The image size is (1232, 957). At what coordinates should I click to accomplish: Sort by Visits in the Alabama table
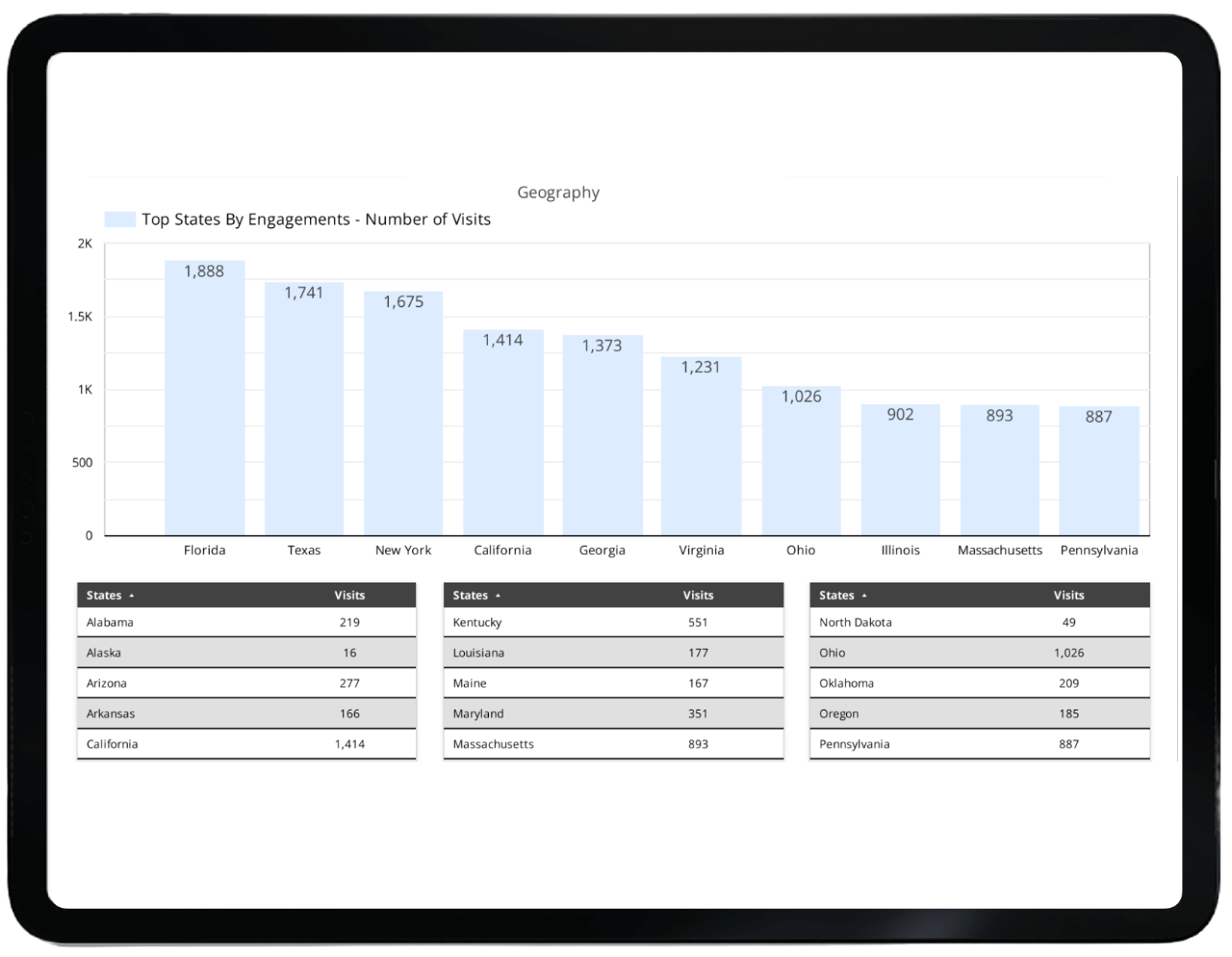tap(349, 596)
